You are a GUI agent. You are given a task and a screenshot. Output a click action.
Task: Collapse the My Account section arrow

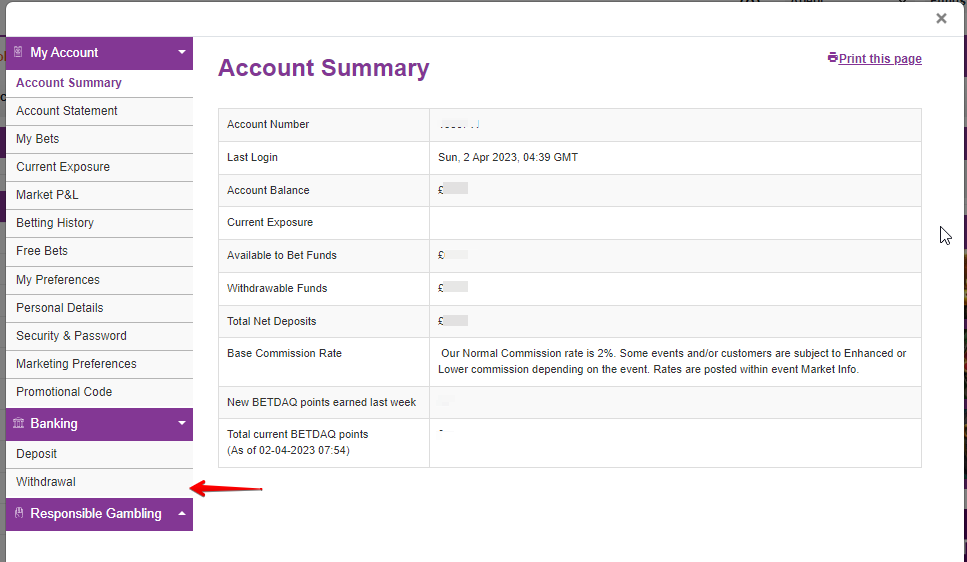[x=182, y=52]
